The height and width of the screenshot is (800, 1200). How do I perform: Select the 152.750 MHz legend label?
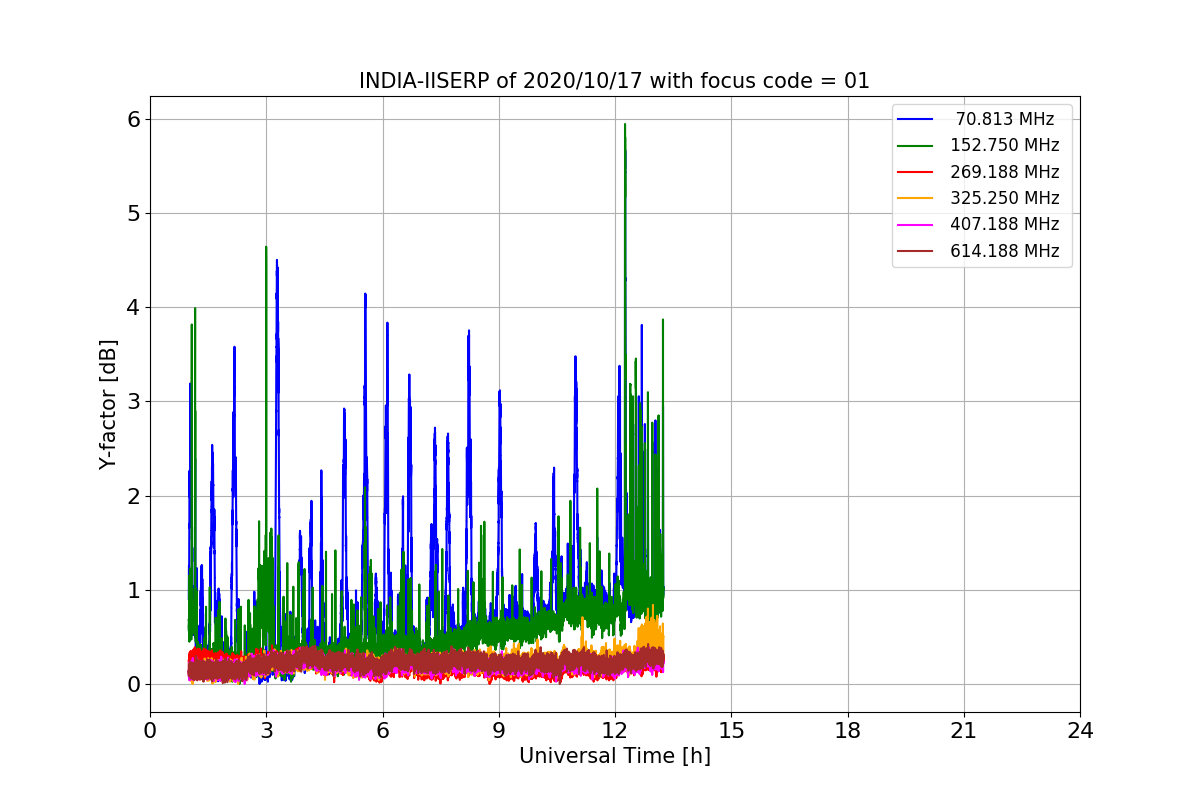click(1005, 146)
